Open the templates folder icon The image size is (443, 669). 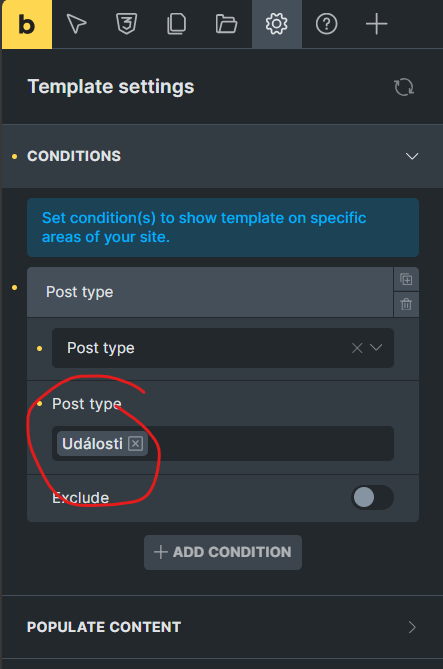point(226,24)
